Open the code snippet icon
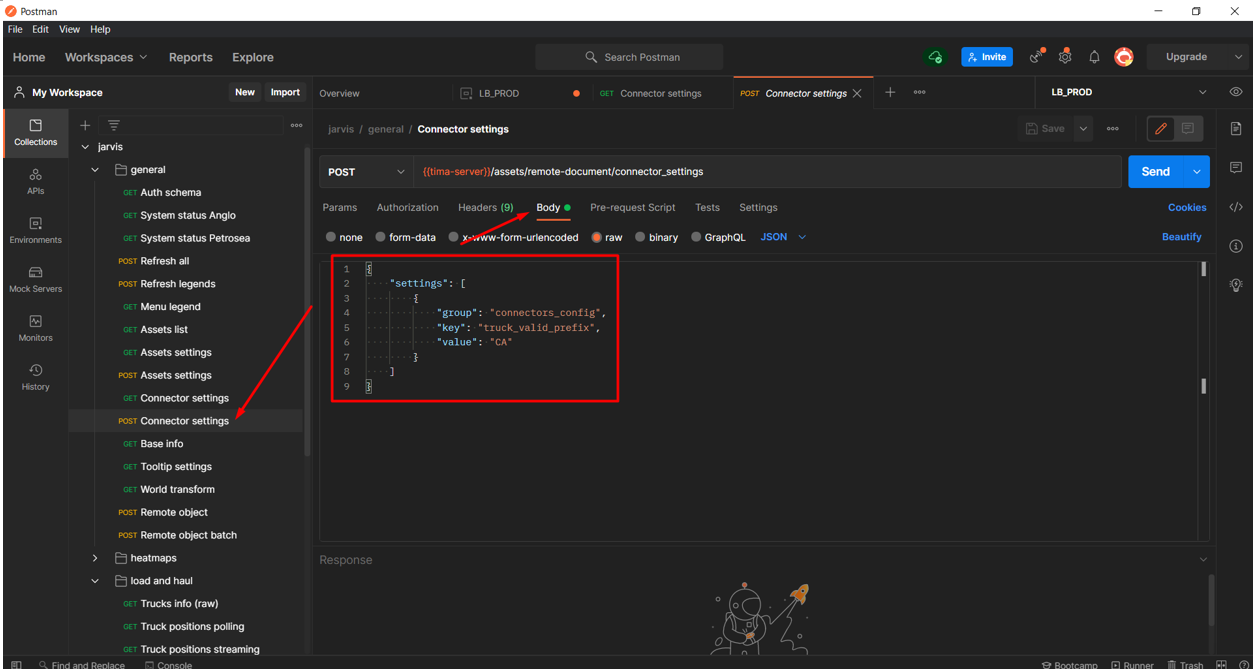 tap(1236, 207)
